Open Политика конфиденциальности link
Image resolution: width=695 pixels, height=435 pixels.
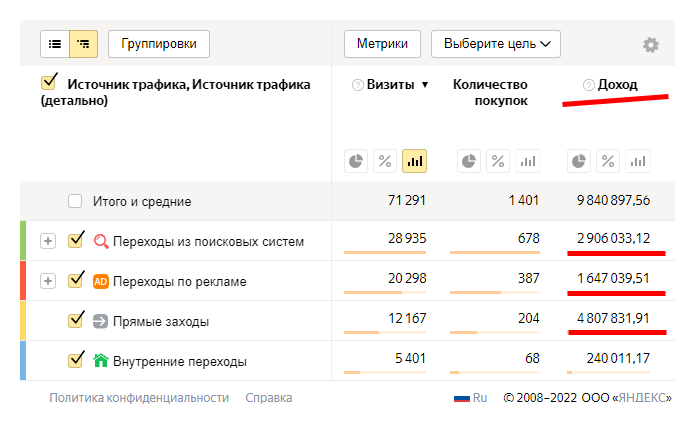pos(139,398)
